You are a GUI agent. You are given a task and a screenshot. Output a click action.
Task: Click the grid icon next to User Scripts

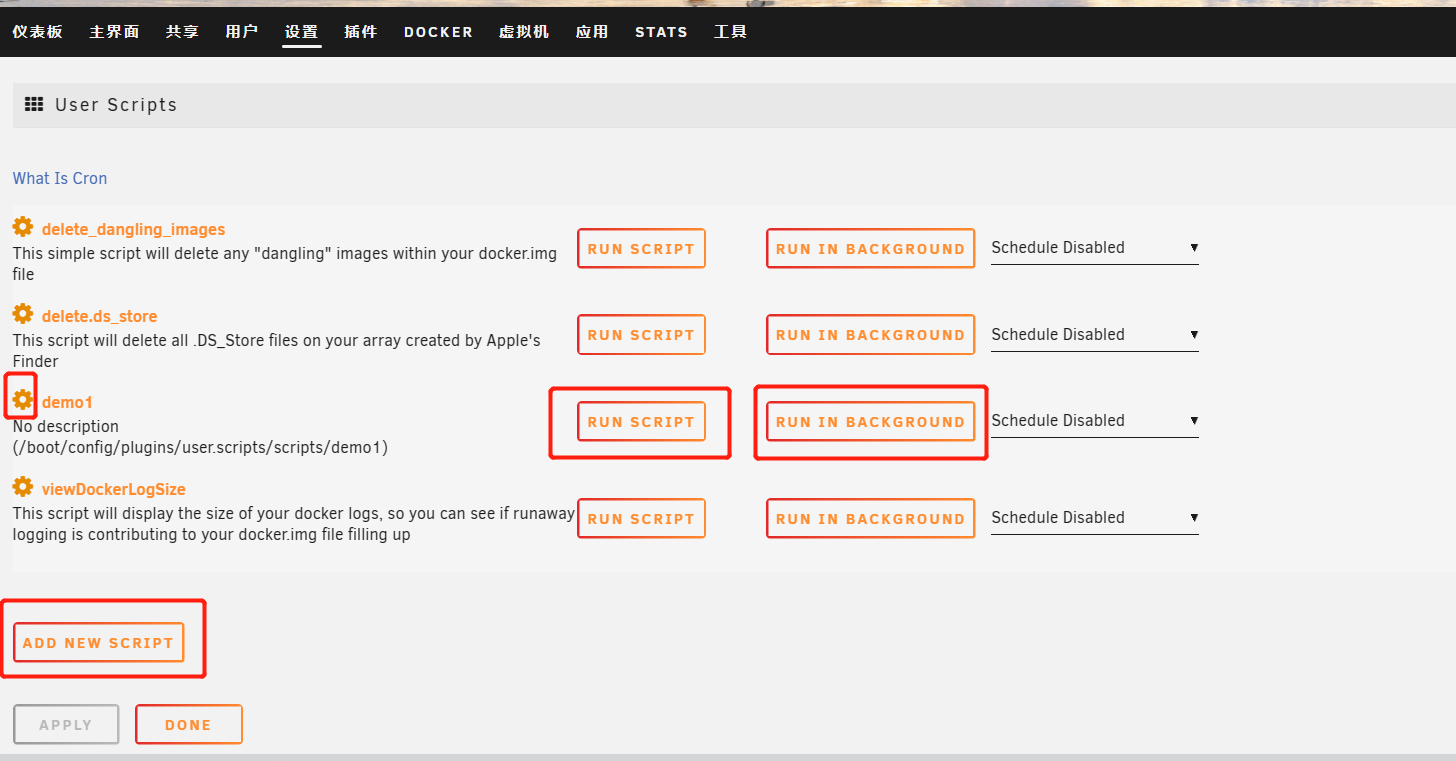[x=34, y=105]
